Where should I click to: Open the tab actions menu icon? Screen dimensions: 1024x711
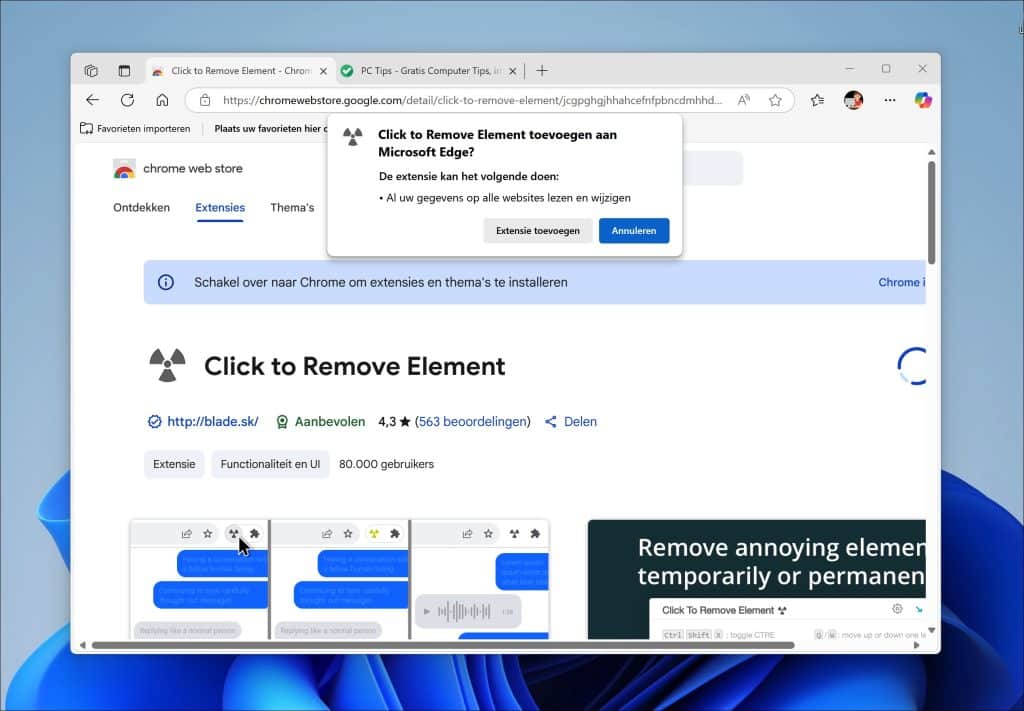(124, 71)
